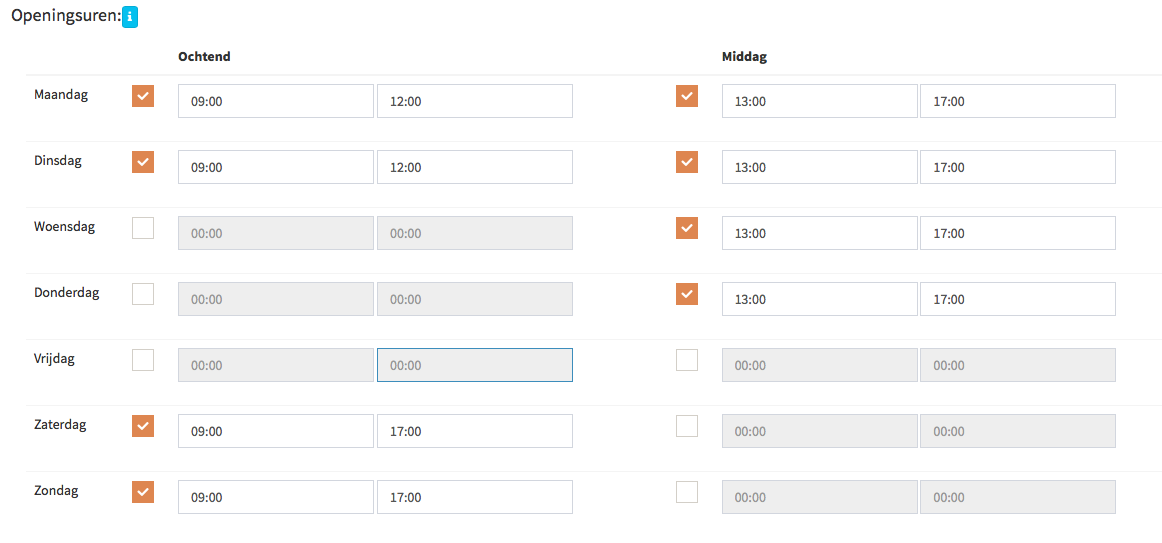Viewport: 1162px width, 543px height.
Task: Enable the Woensdag Ochtend checkbox
Action: point(143,228)
